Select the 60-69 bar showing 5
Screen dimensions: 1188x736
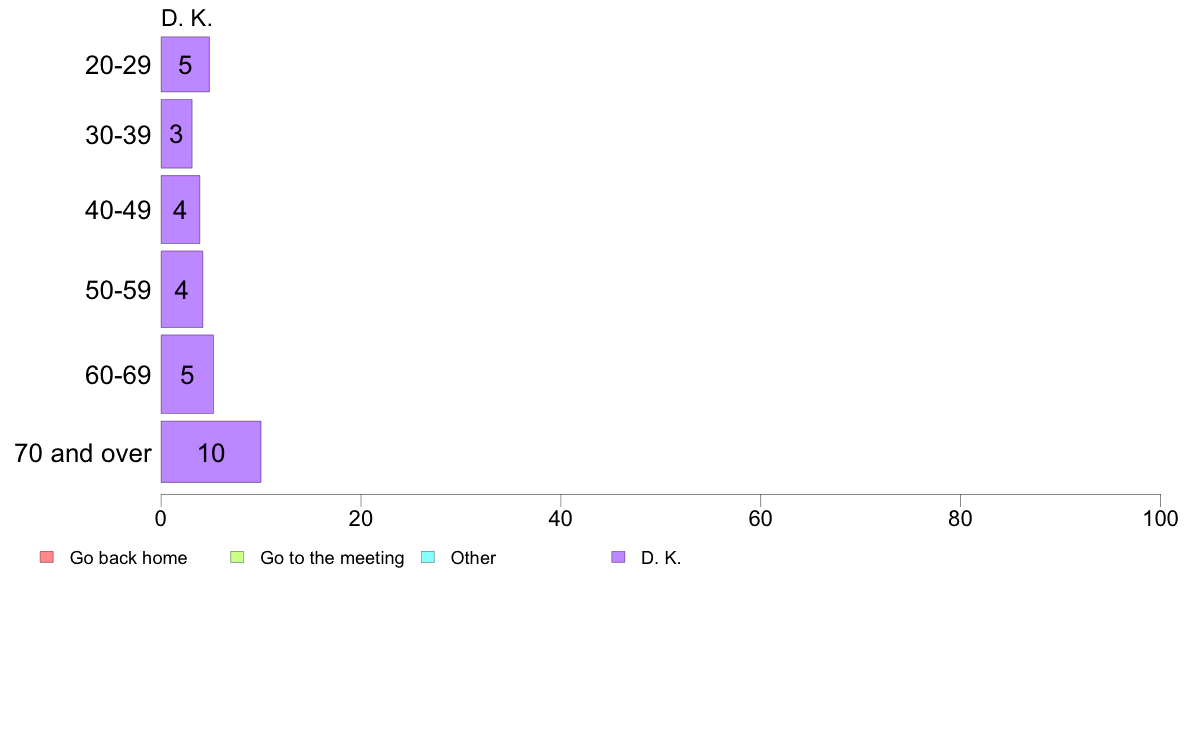pos(187,375)
